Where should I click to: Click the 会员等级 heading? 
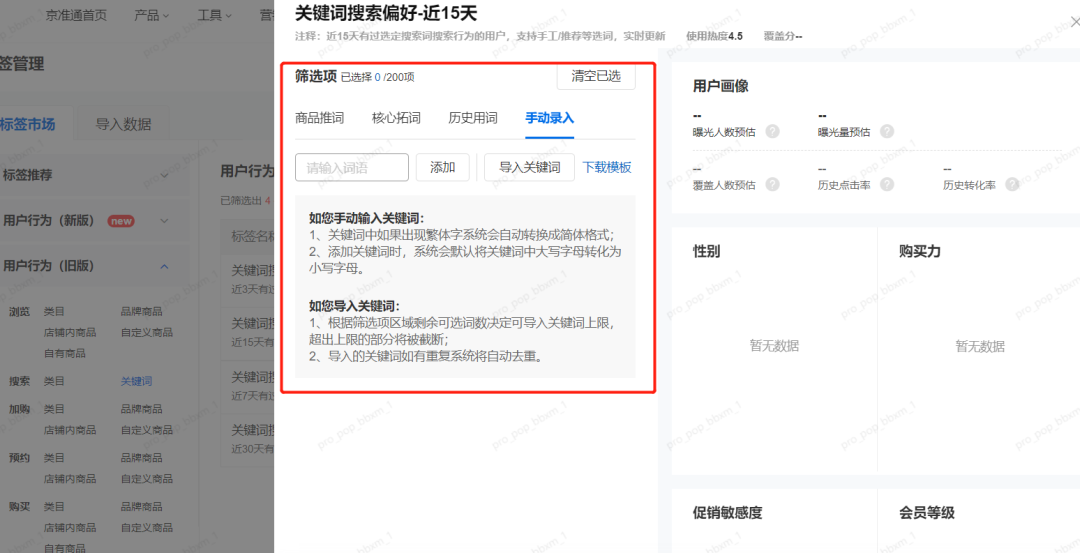(x=926, y=513)
